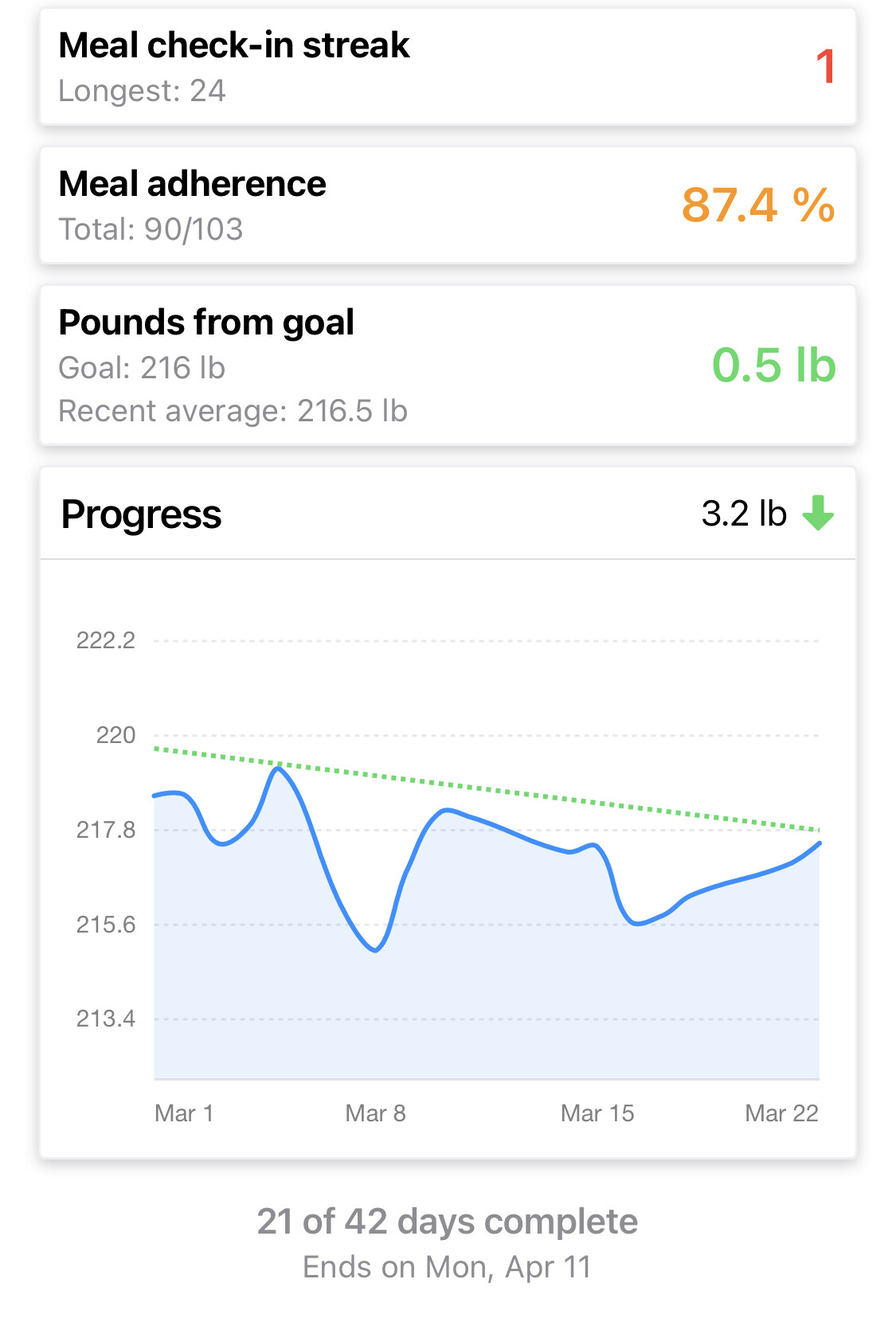The image size is (896, 1322).
Task: Tap the 222.2 axis label
Action: pyautogui.click(x=105, y=640)
